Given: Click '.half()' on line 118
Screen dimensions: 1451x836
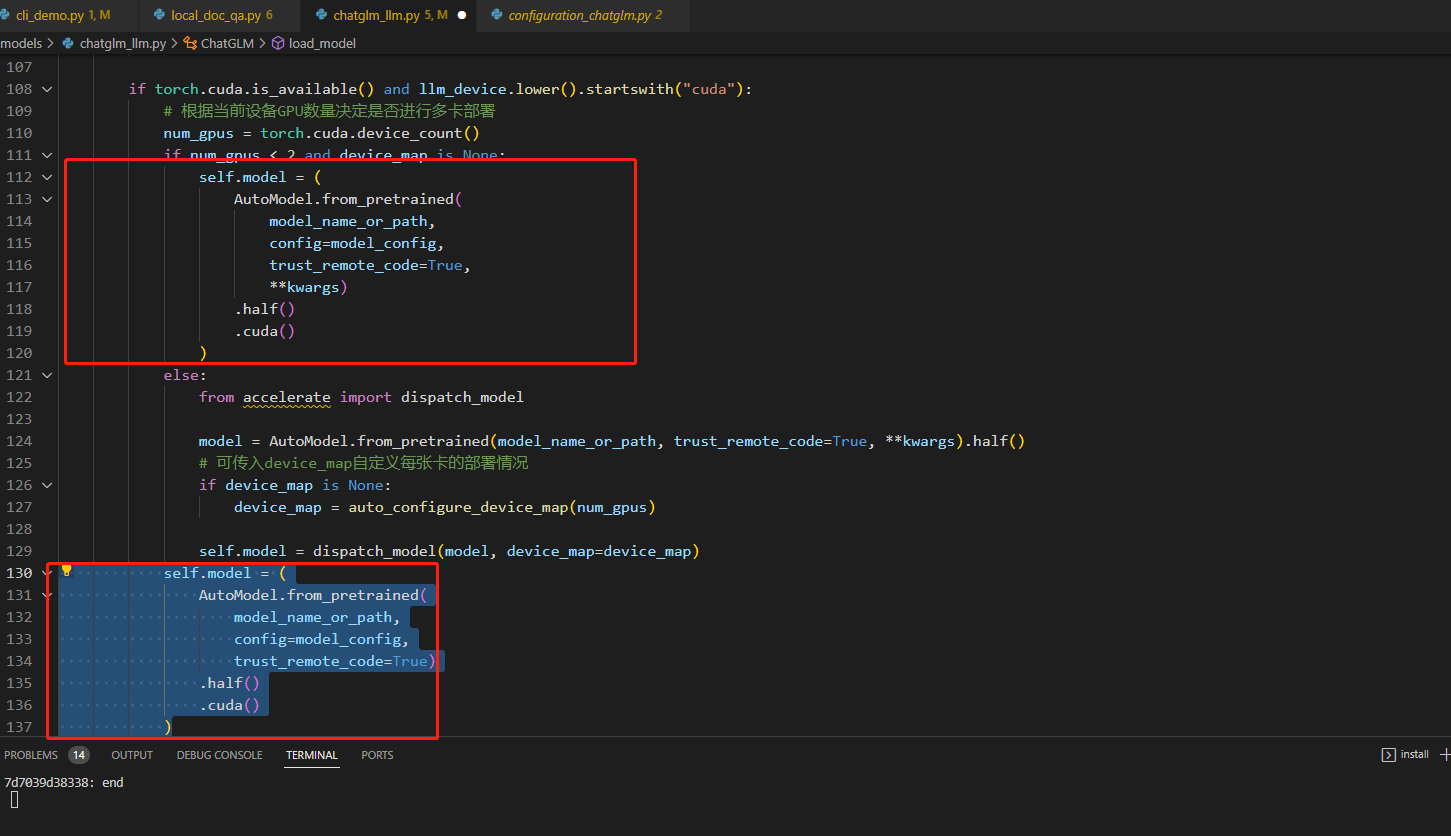Looking at the screenshot, I should point(264,309).
